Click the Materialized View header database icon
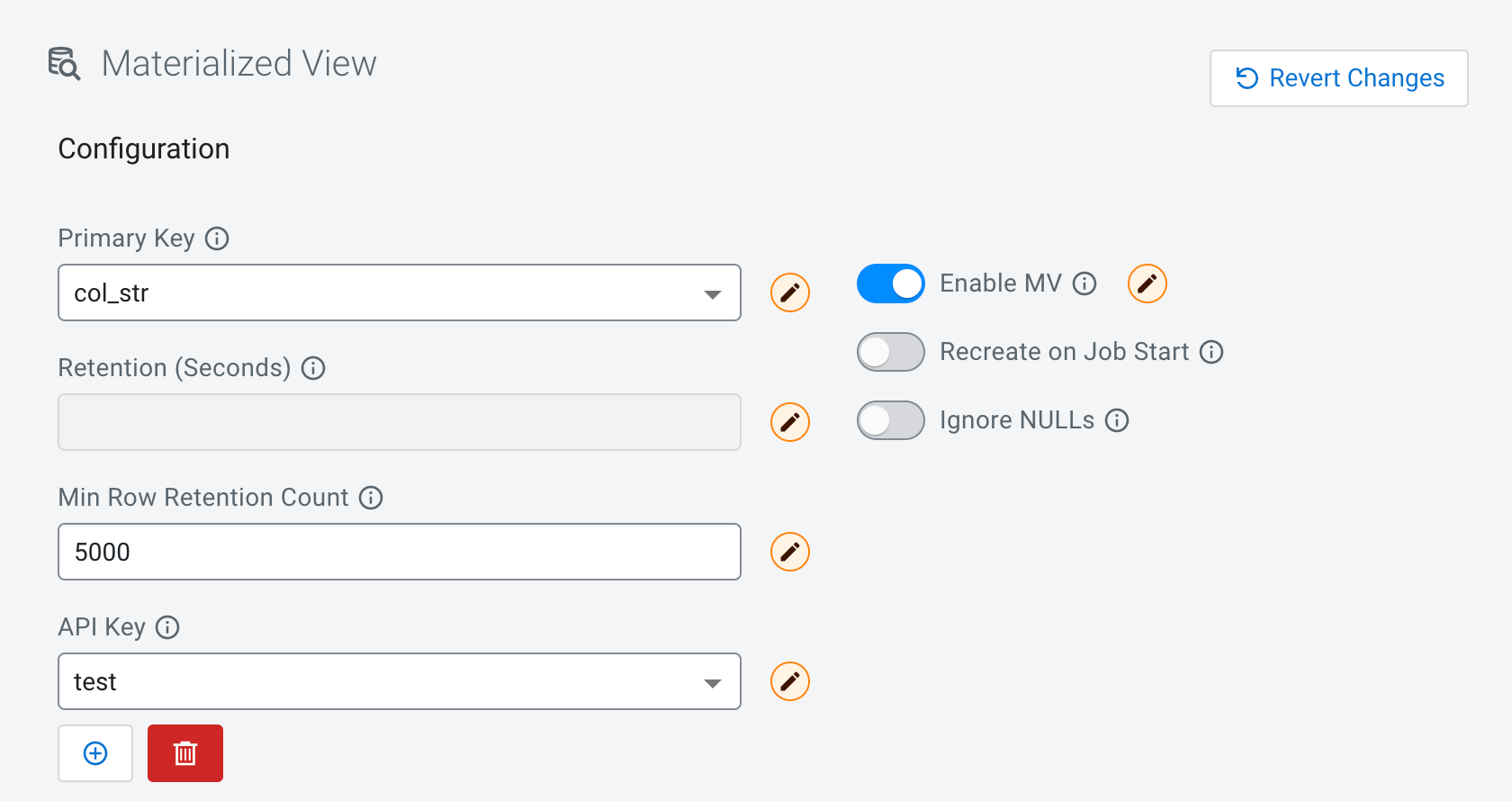The height and width of the screenshot is (801, 1512). (62, 63)
